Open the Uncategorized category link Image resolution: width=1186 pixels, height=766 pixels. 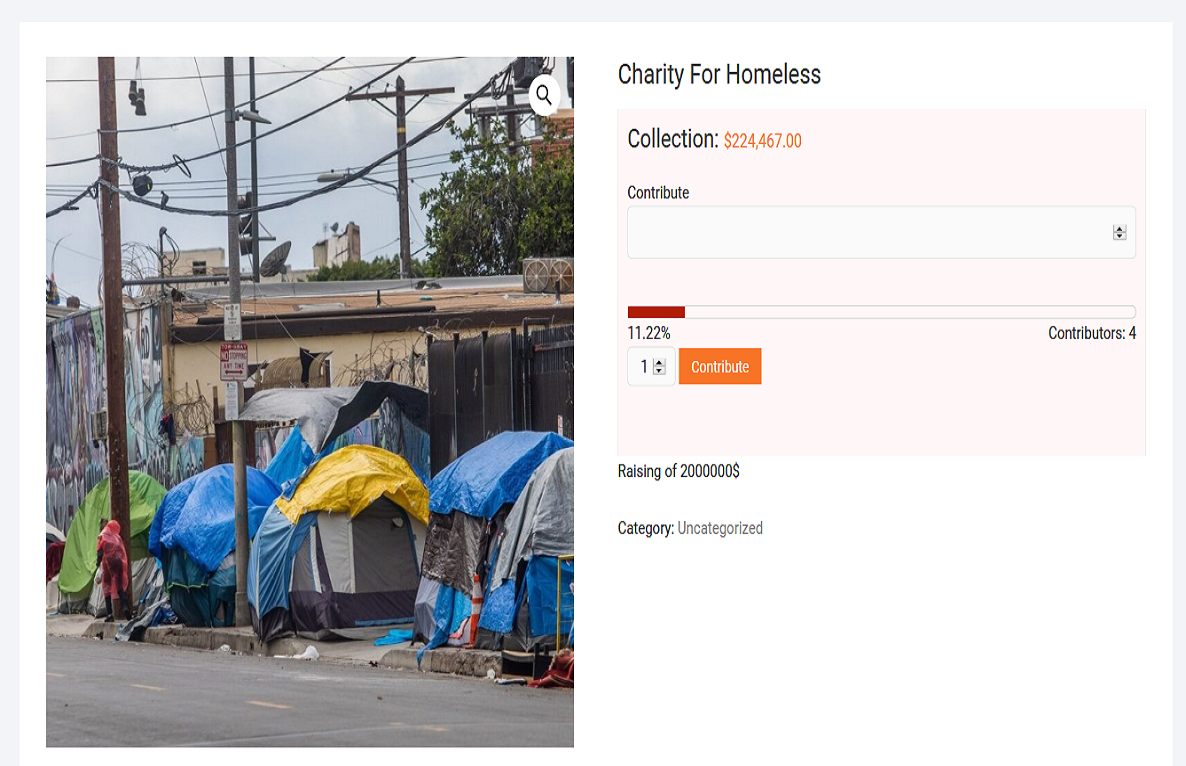coord(720,528)
